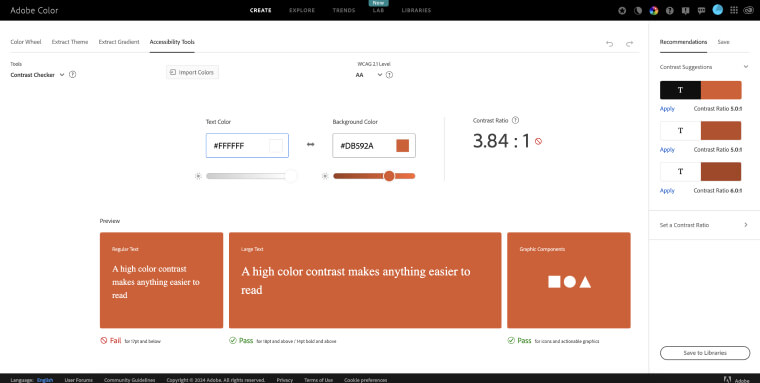The image size is (760, 383).
Task: Click the second suggestion color swatch
Action: (x=700, y=131)
